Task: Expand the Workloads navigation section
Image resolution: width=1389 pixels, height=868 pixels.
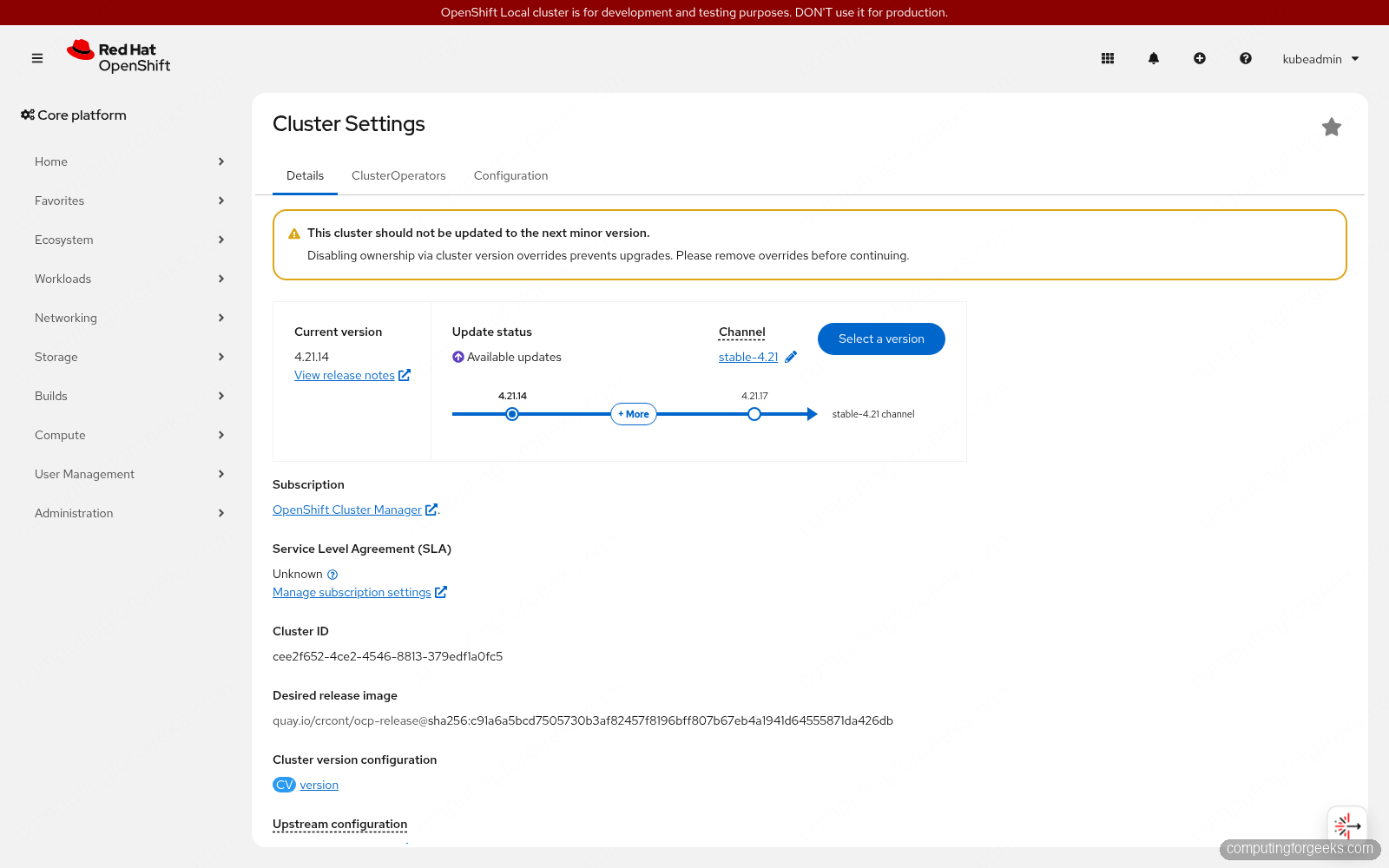Action: point(128,279)
